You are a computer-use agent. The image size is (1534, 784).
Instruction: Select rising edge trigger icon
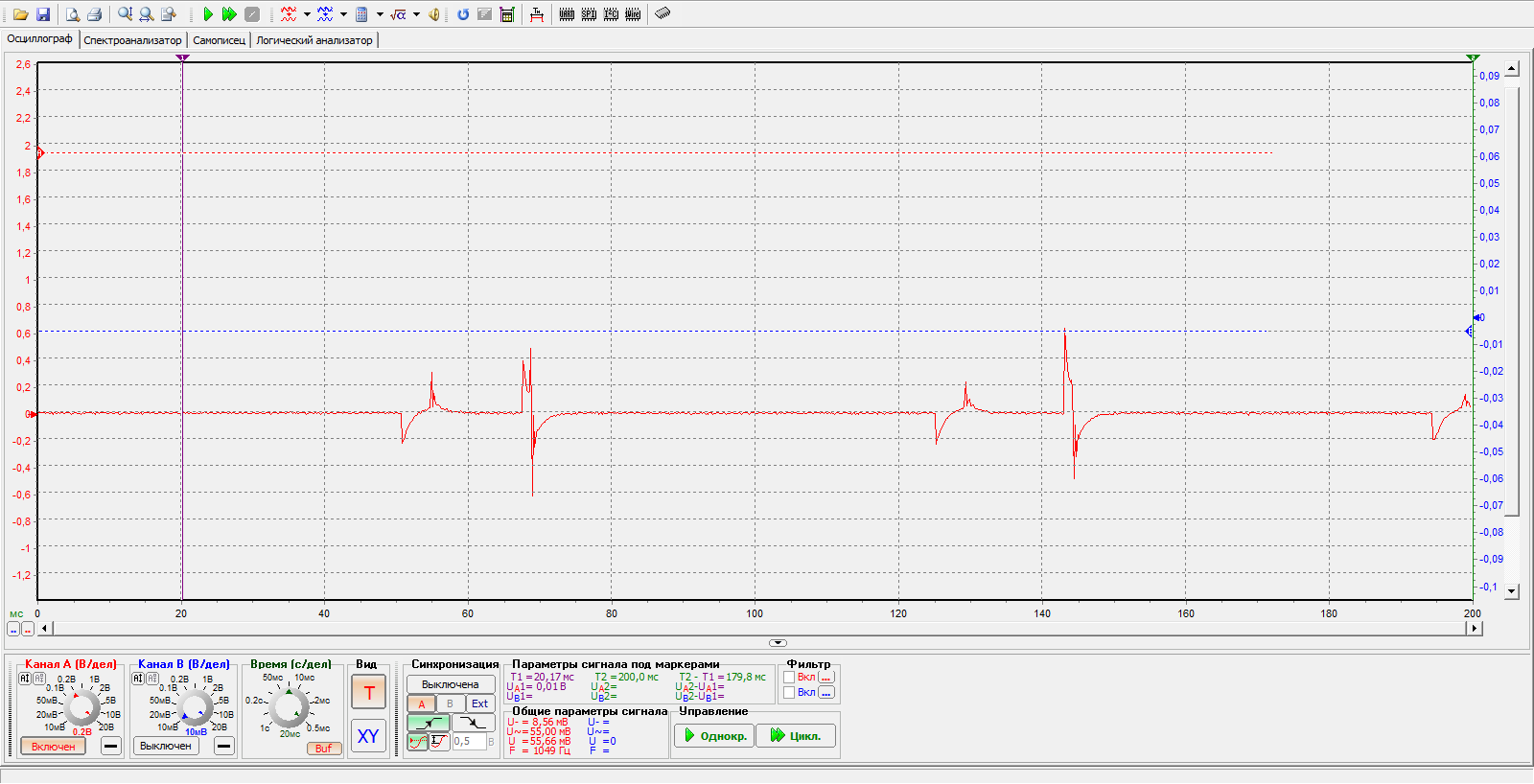pos(429,723)
